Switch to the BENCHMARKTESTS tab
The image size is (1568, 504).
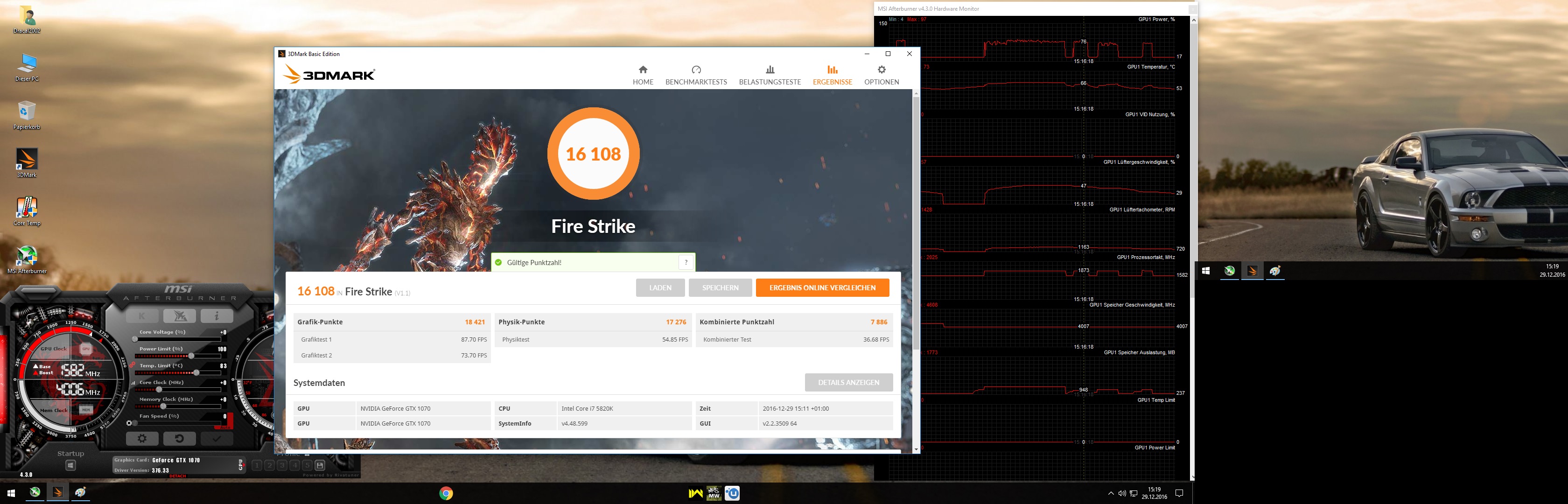pos(696,75)
